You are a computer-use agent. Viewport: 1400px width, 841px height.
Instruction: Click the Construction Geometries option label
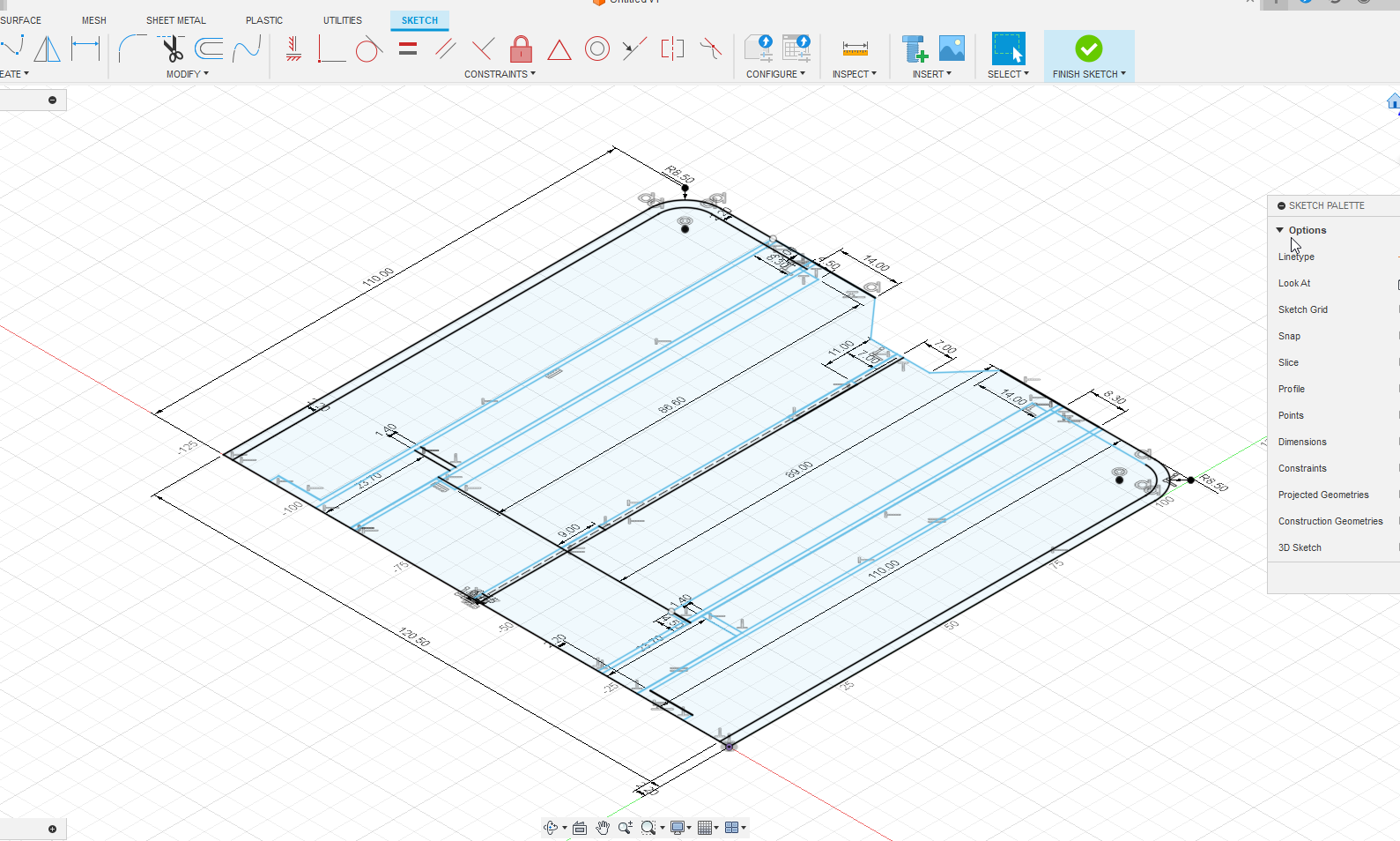(x=1330, y=521)
